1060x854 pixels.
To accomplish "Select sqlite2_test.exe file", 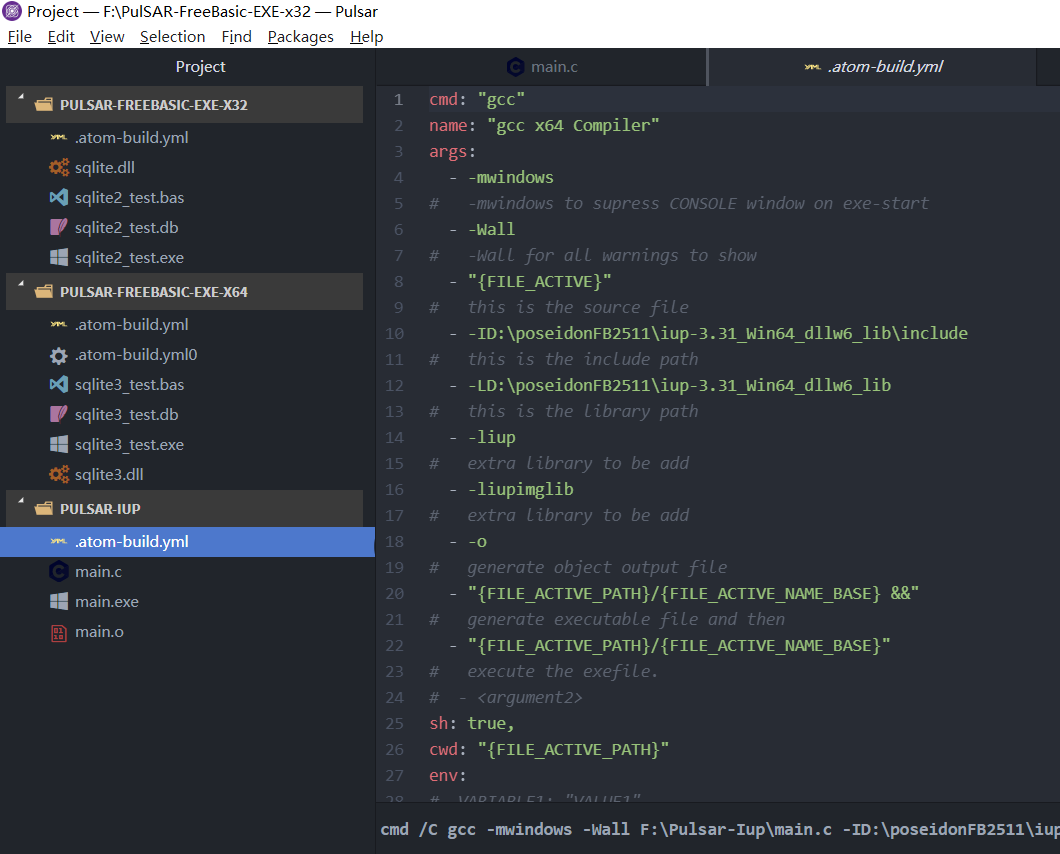I will (129, 257).
